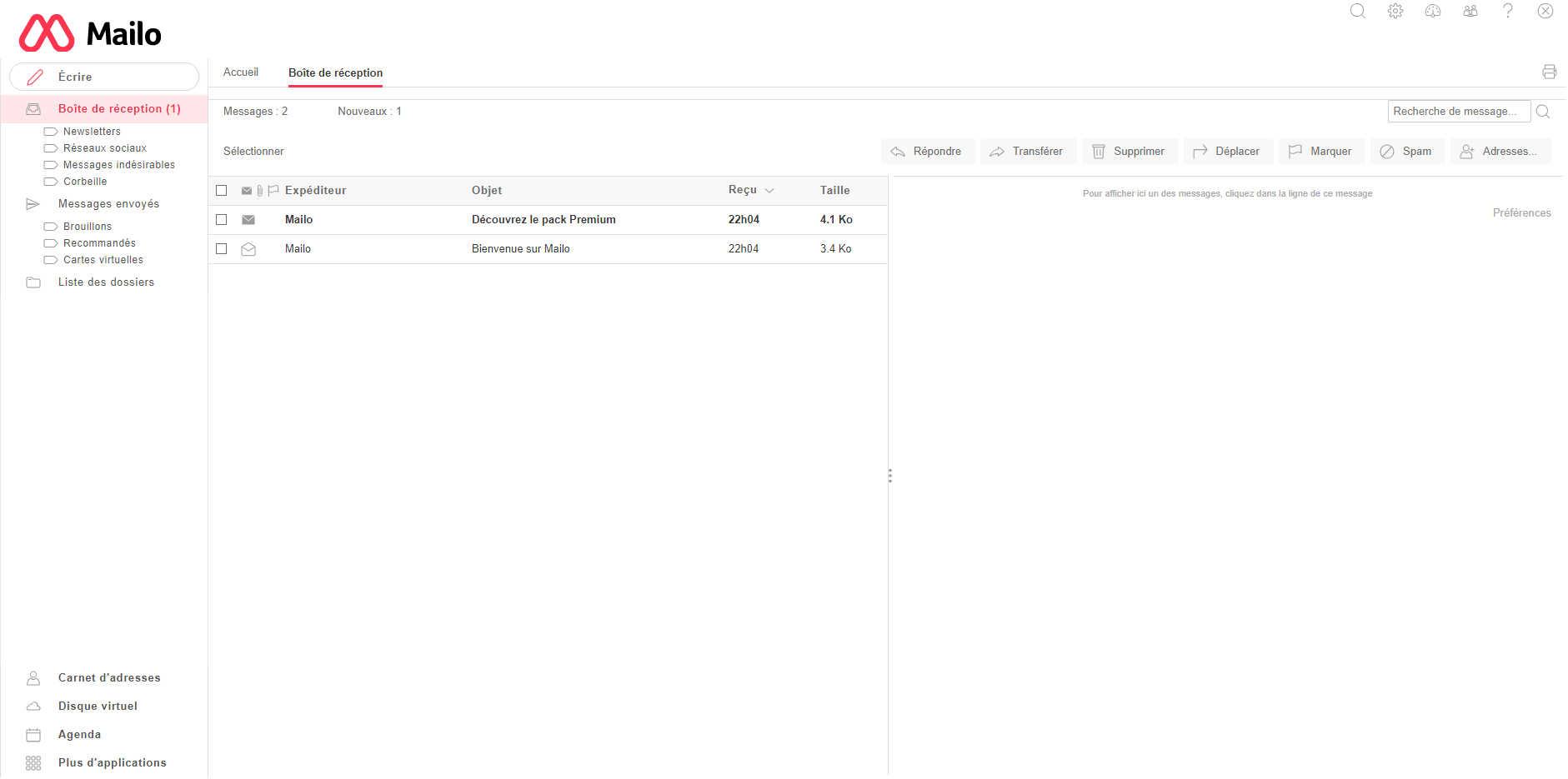Click the Répondre button
1568x779 pixels.
coord(928,152)
